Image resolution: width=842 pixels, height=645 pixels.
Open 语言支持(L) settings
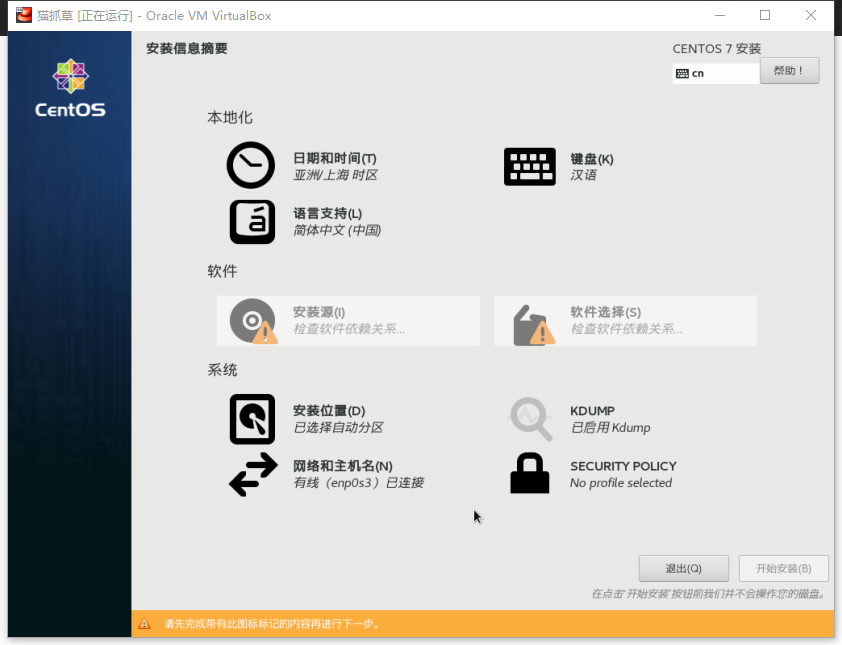(x=328, y=214)
